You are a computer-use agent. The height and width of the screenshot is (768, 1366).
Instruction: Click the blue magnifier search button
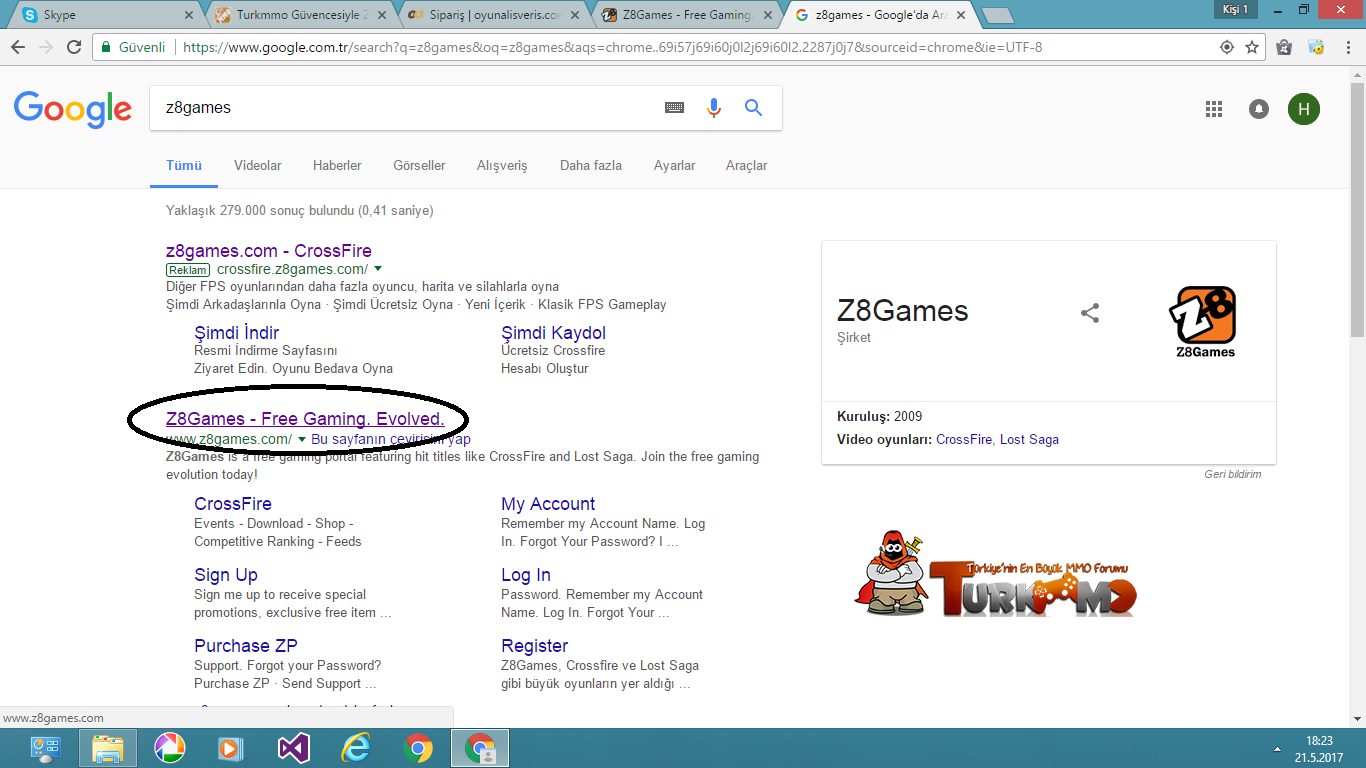754,108
